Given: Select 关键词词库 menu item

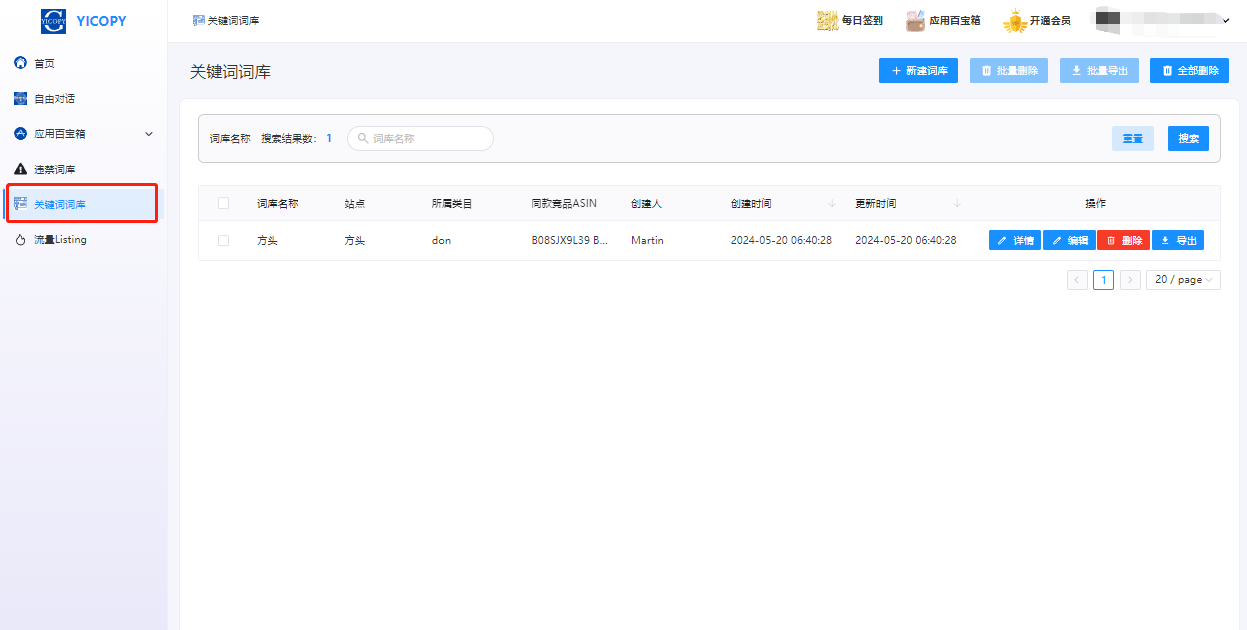Looking at the screenshot, I should pyautogui.click(x=84, y=204).
